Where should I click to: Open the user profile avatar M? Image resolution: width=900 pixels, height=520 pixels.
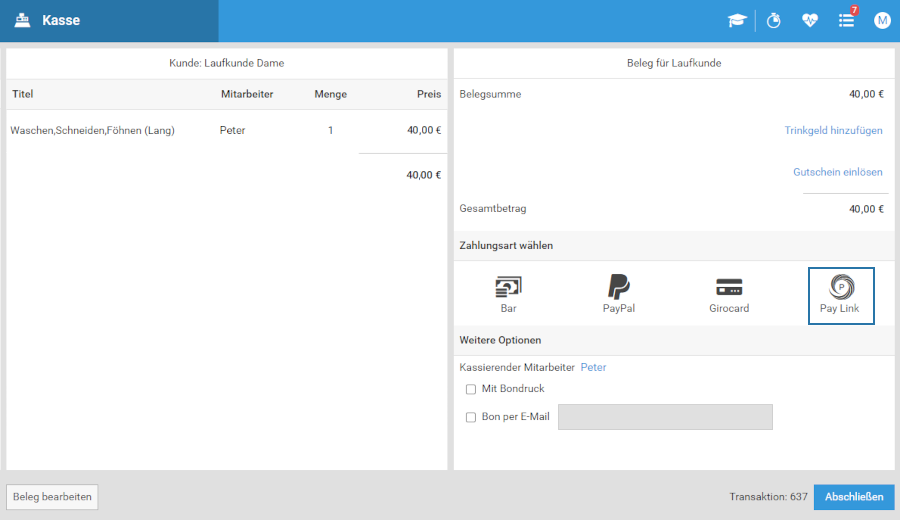(882, 21)
